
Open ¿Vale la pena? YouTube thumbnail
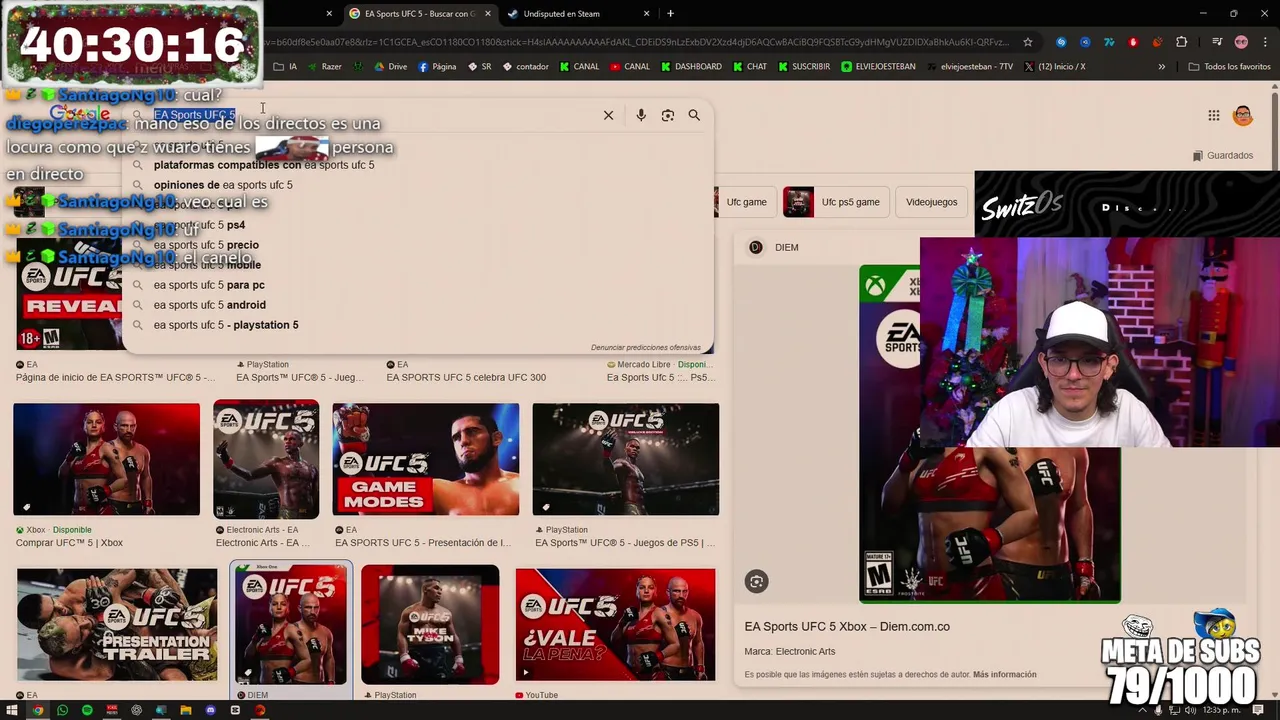(x=616, y=625)
